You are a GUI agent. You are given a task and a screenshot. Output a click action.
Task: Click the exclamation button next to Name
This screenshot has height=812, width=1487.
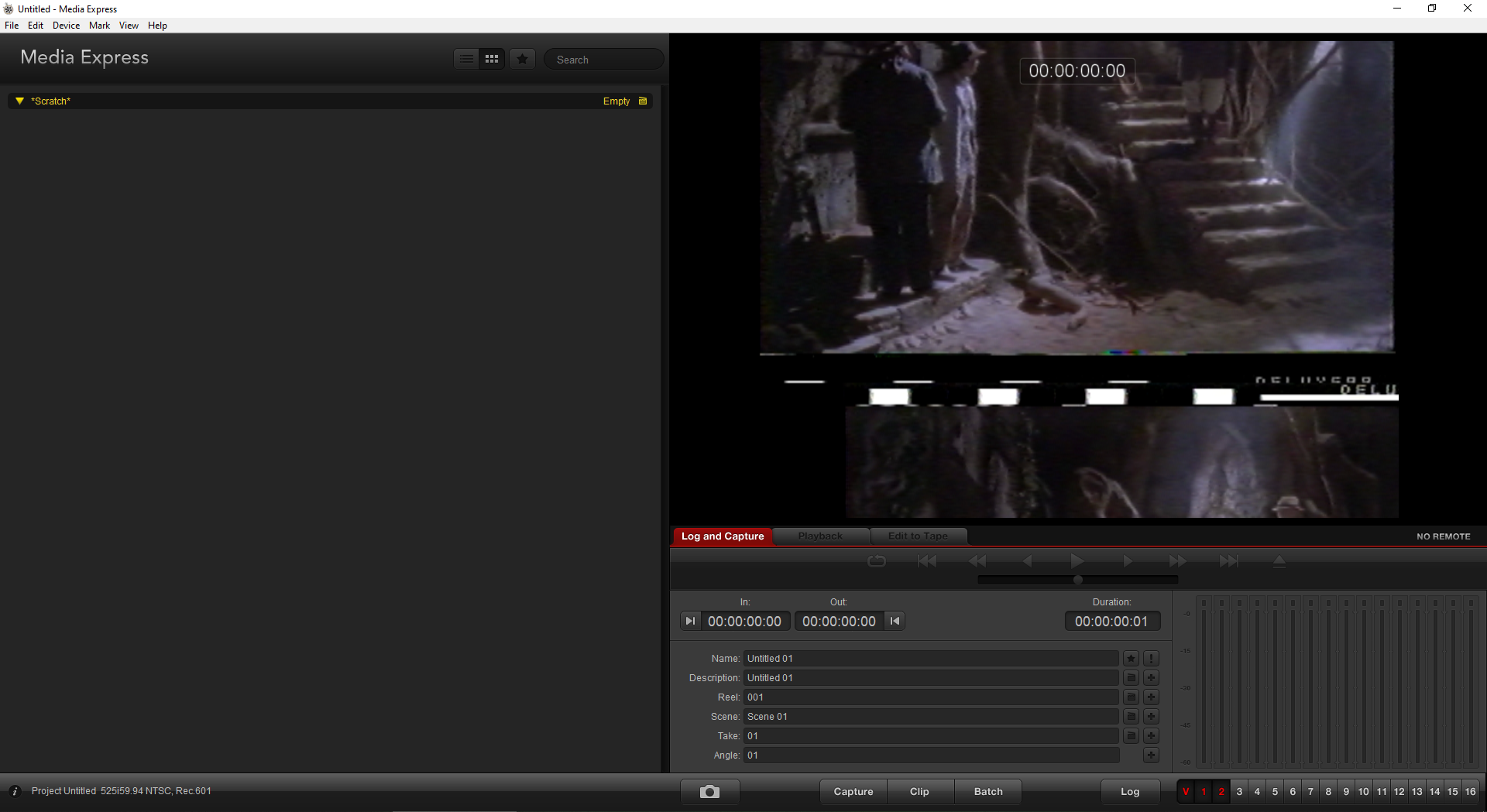click(x=1152, y=659)
